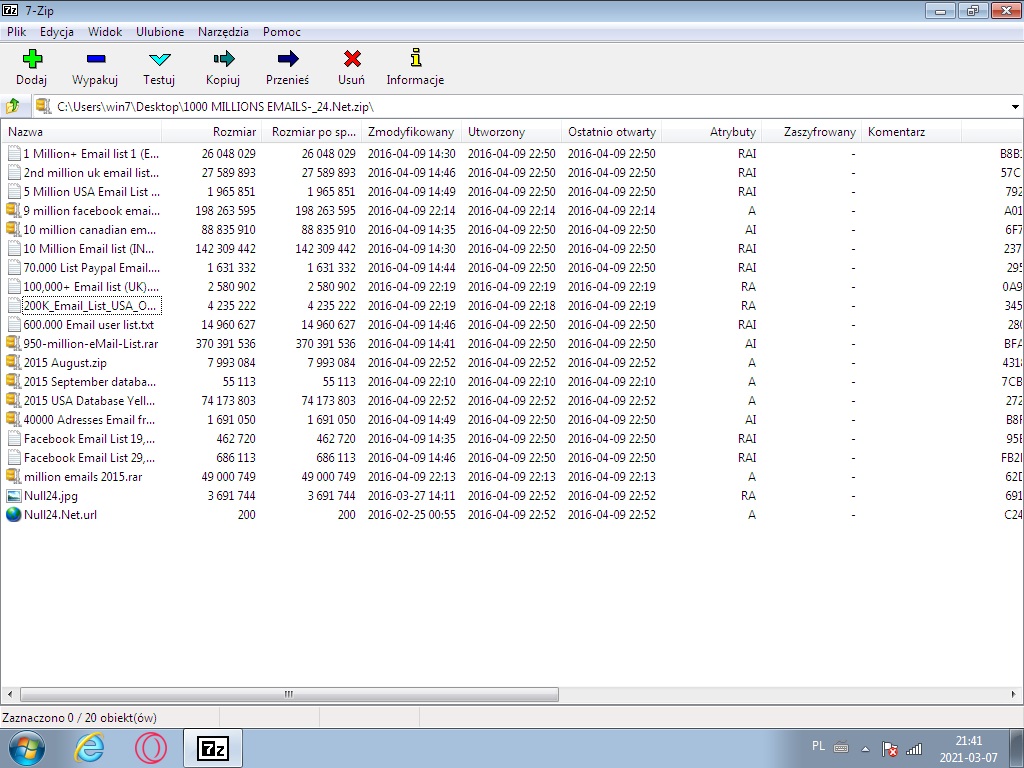This screenshot has height=768, width=1024.
Task: Run archive test with Testuj checkmark icon
Action: 159,59
